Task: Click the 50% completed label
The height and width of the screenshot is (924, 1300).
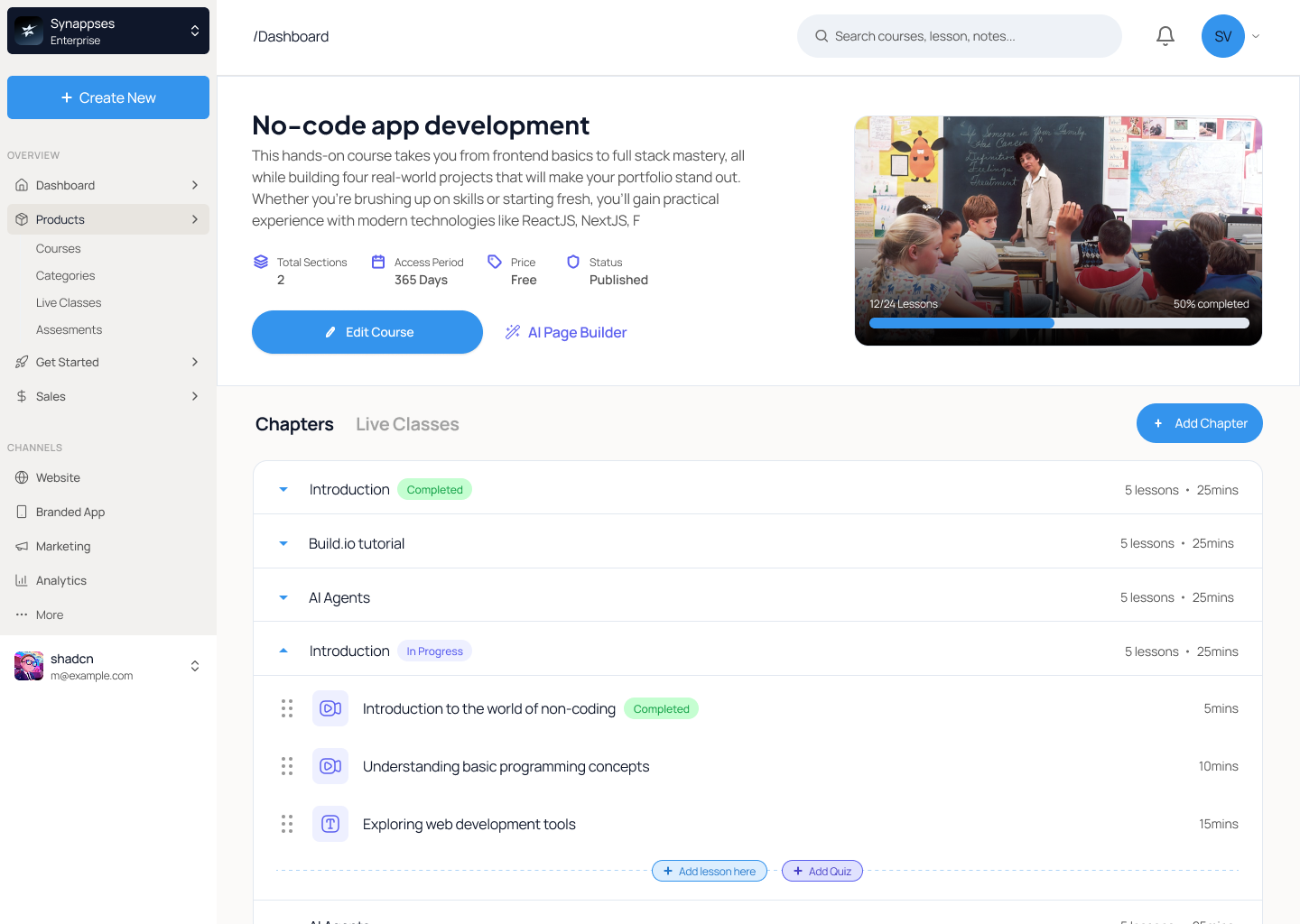Action: [1212, 304]
